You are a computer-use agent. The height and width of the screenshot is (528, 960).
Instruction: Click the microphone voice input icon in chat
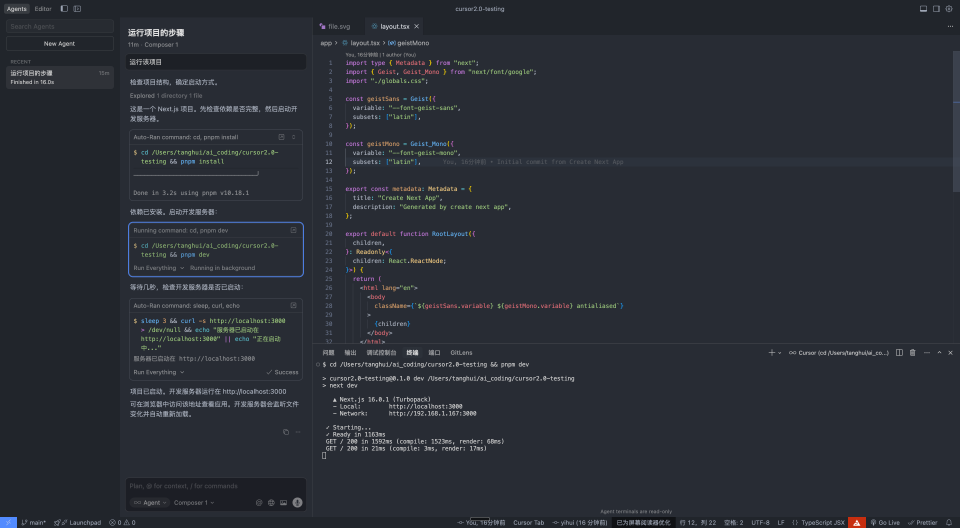point(297,502)
